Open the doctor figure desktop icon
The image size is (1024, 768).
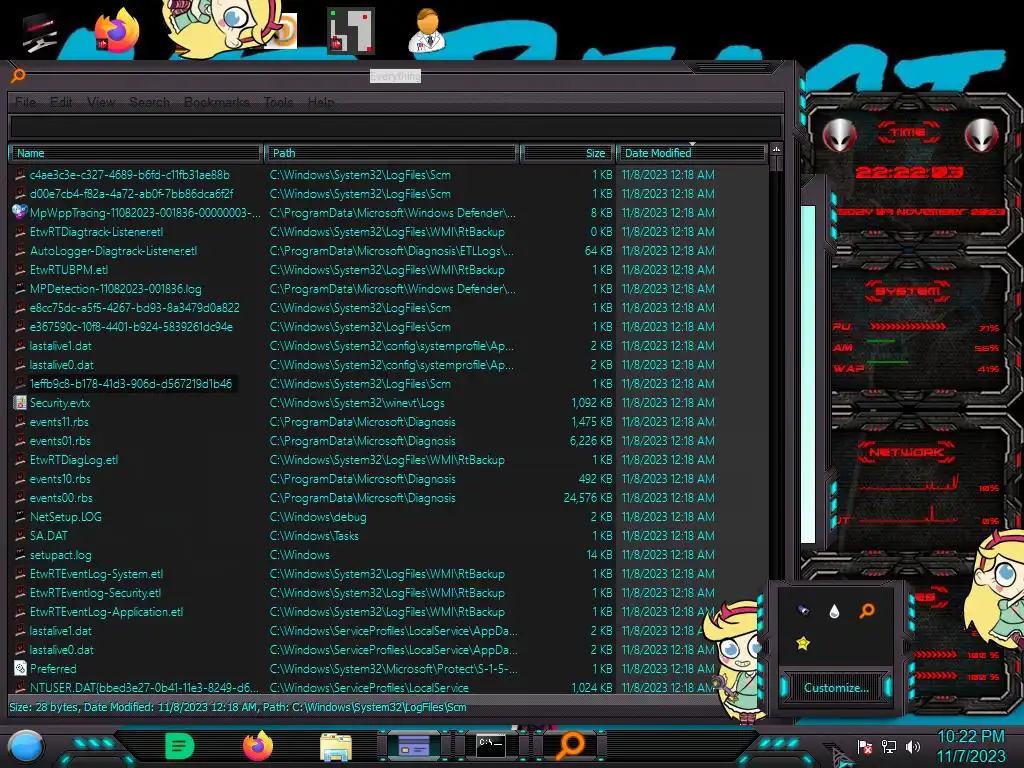click(428, 30)
